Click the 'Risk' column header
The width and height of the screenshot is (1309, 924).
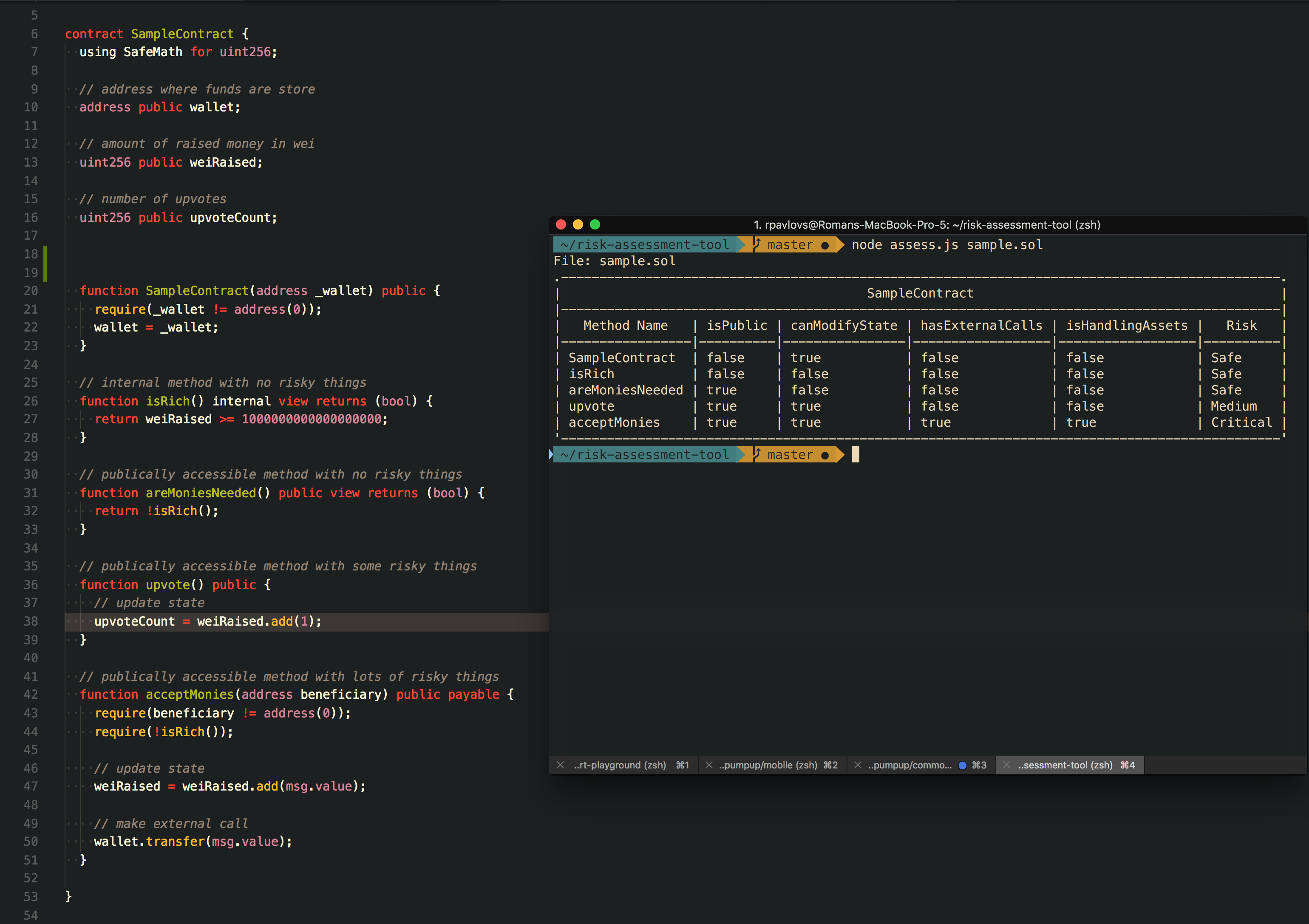tap(1241, 326)
